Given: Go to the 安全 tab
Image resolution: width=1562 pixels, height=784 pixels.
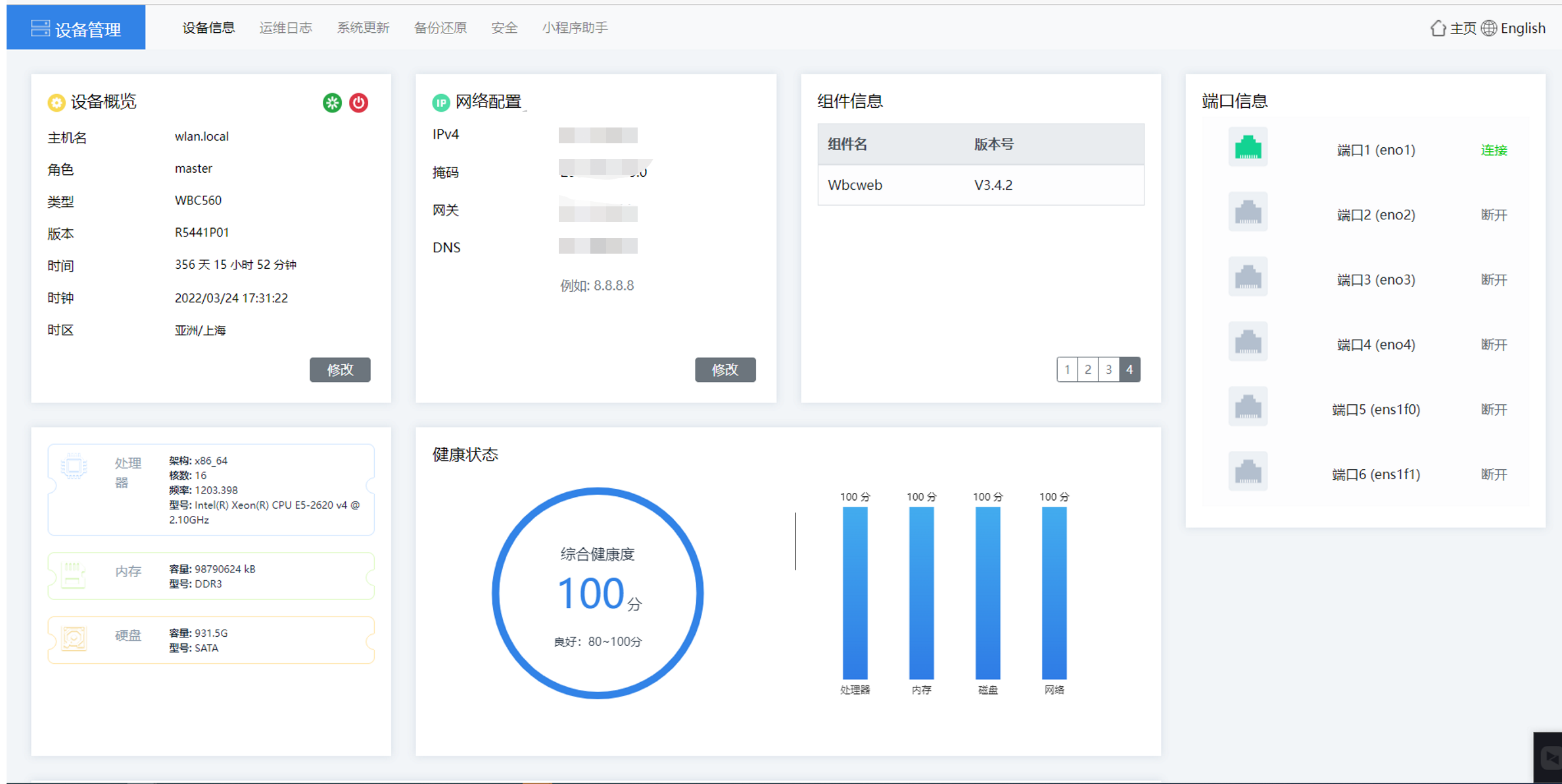Looking at the screenshot, I should [504, 28].
